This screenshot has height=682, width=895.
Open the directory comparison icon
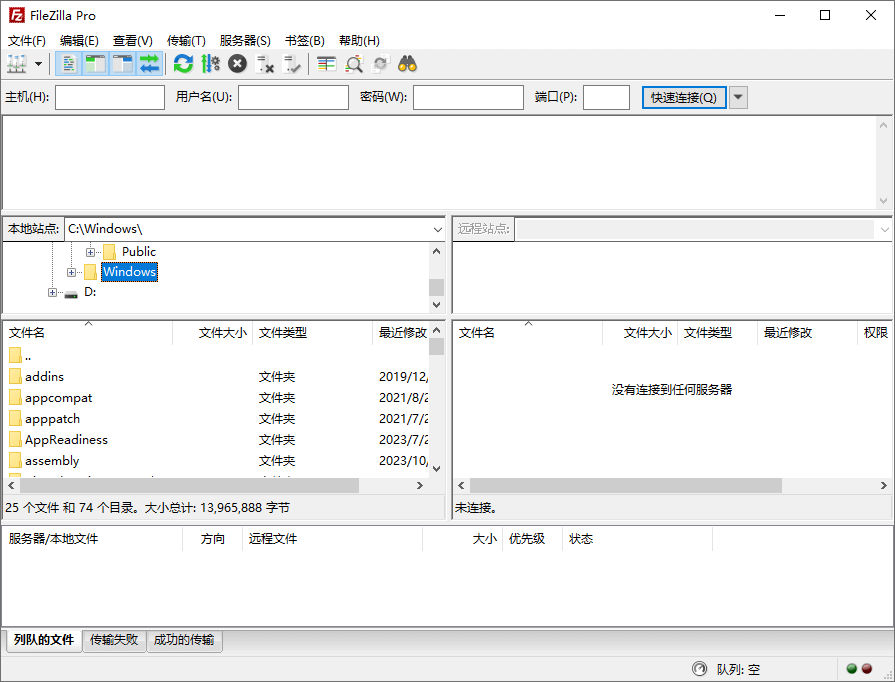click(x=327, y=64)
